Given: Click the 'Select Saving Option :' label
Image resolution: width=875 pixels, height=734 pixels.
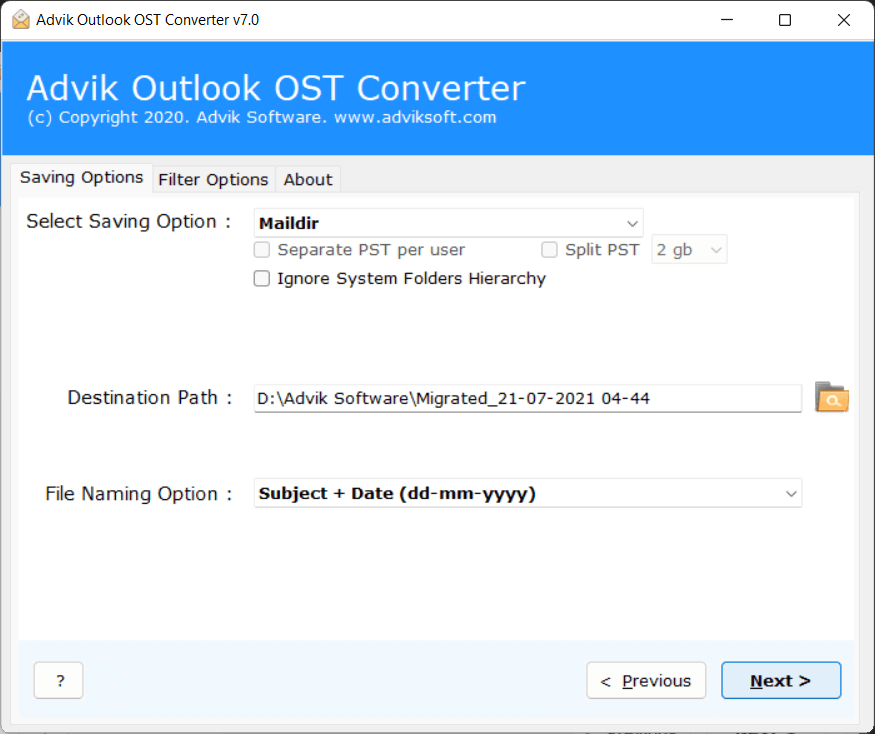Looking at the screenshot, I should click(x=129, y=222).
